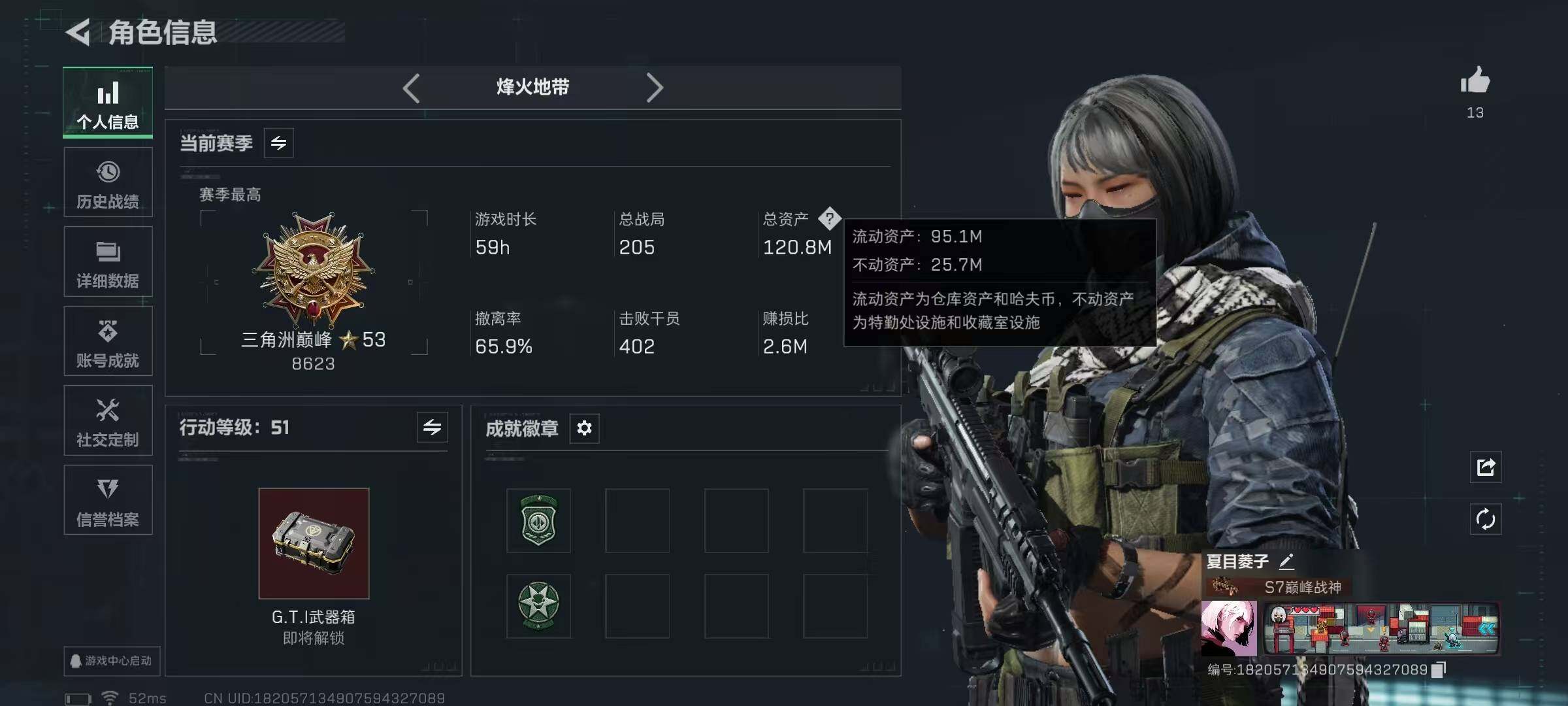Switch to previous mode with left chevron

coord(411,88)
